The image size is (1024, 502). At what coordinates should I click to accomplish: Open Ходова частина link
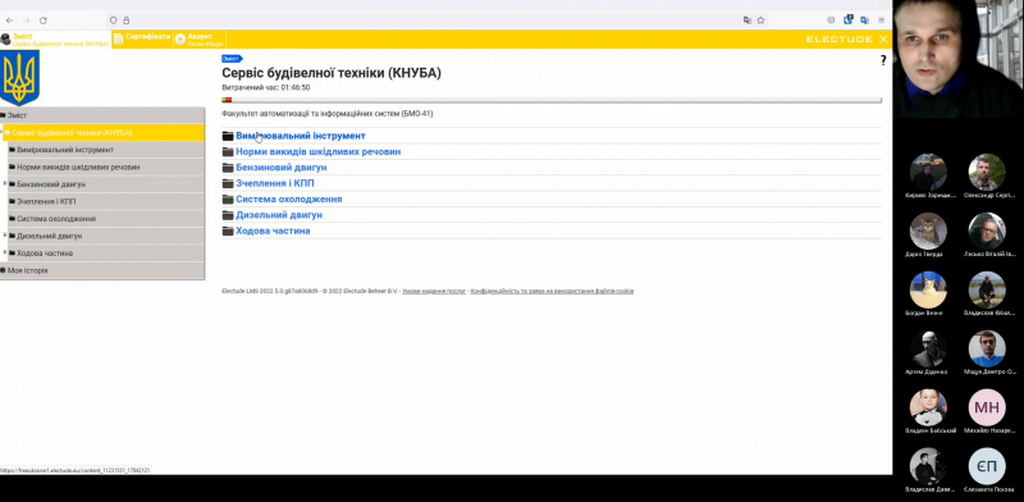click(273, 230)
